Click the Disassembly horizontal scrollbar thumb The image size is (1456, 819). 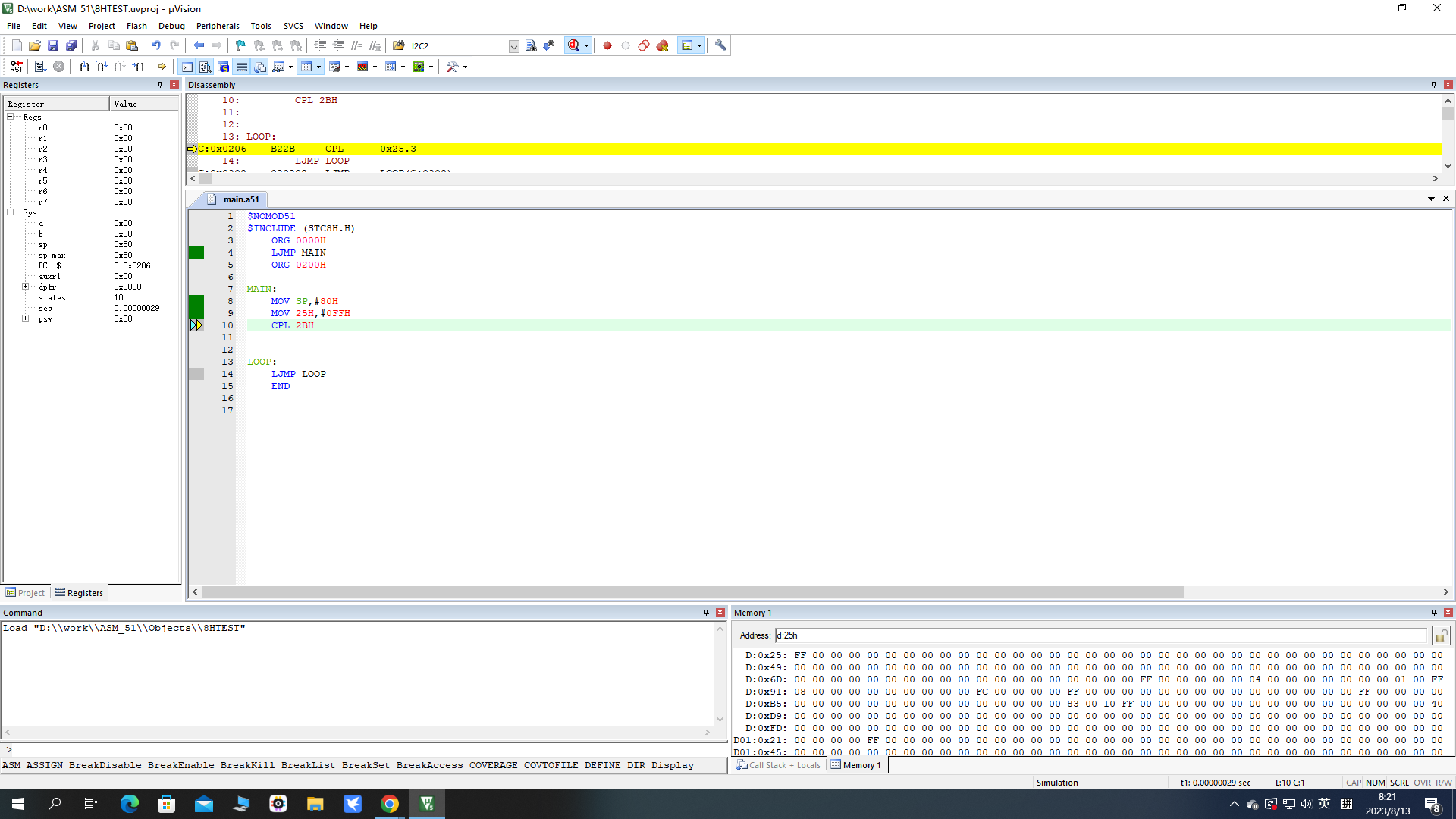point(206,179)
